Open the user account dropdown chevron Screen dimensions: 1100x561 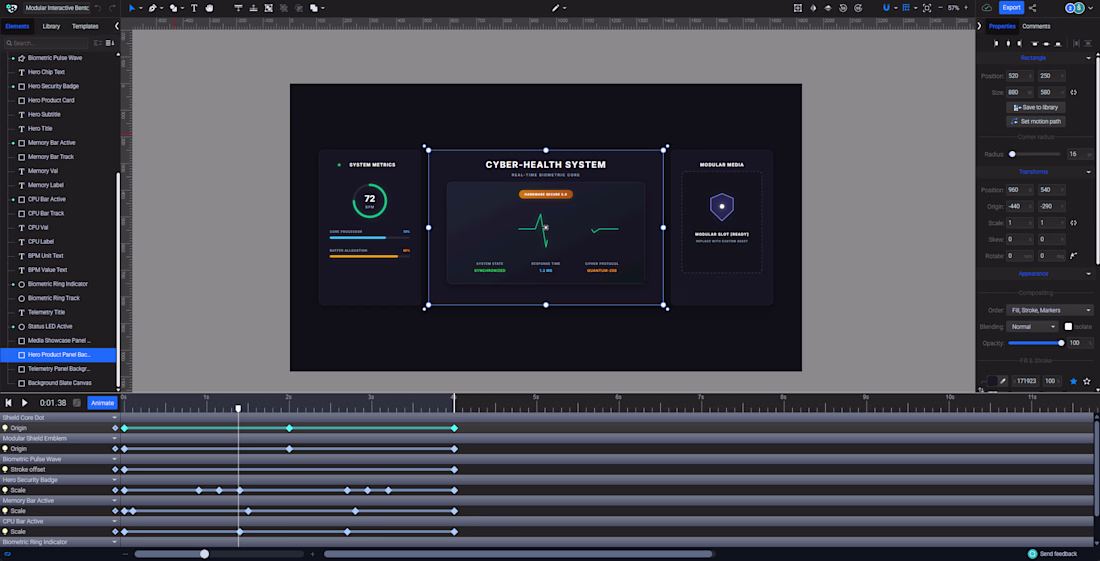tap(1092, 8)
